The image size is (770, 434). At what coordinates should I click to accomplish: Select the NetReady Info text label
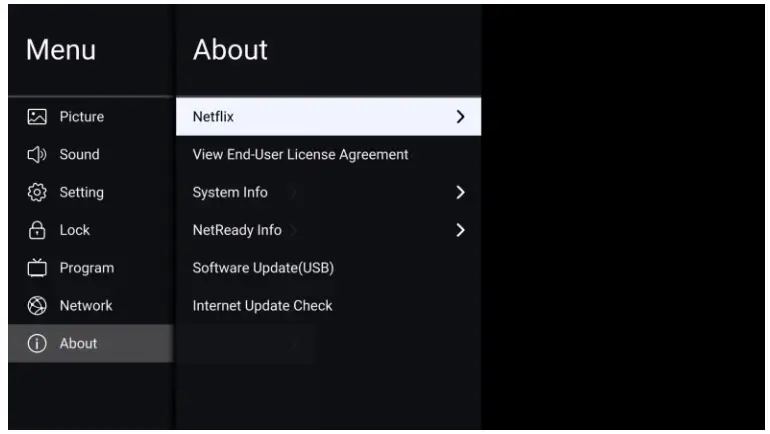click(x=237, y=230)
